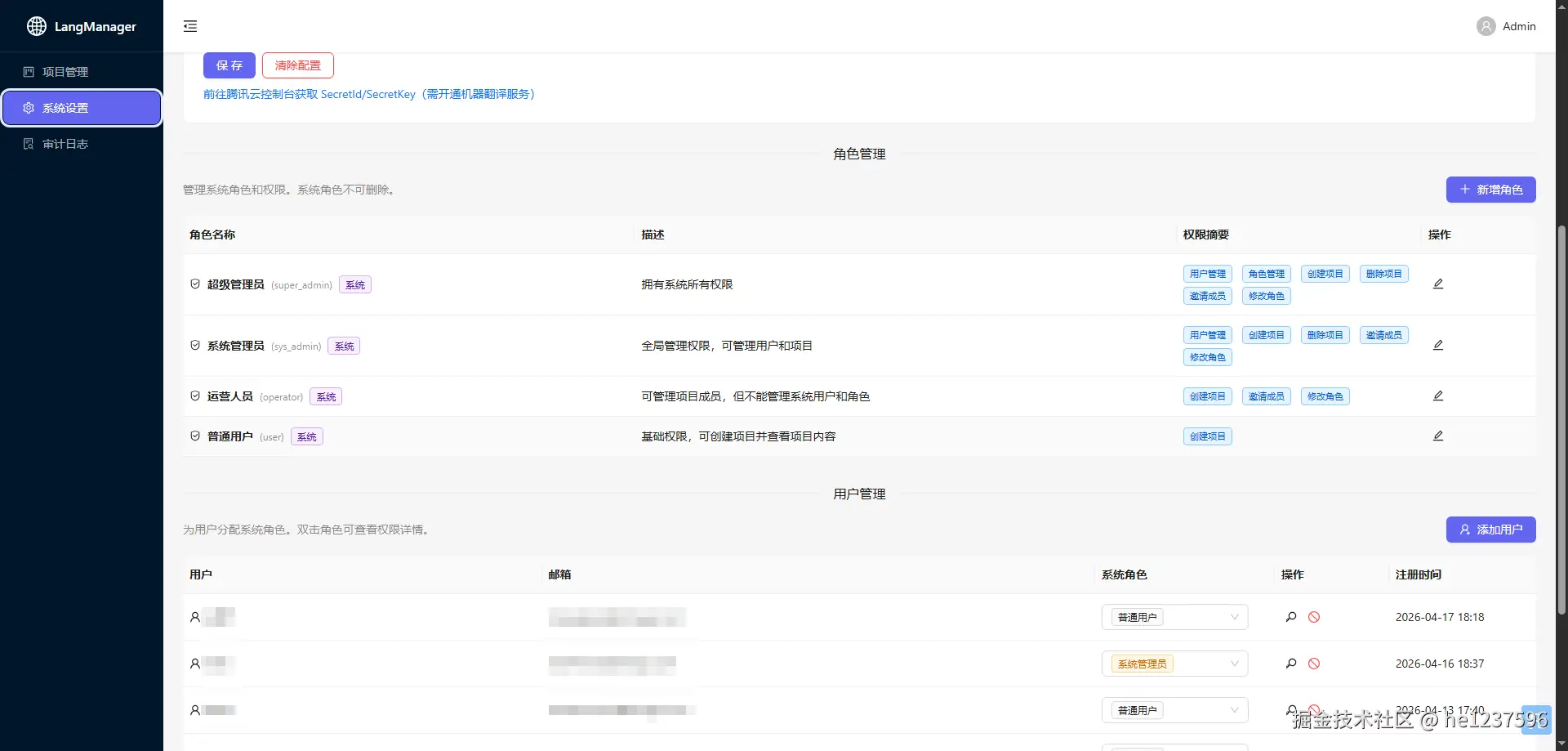Click the 邮箱 column header
Viewport: 1568px width, 751px height.
pos(559,574)
